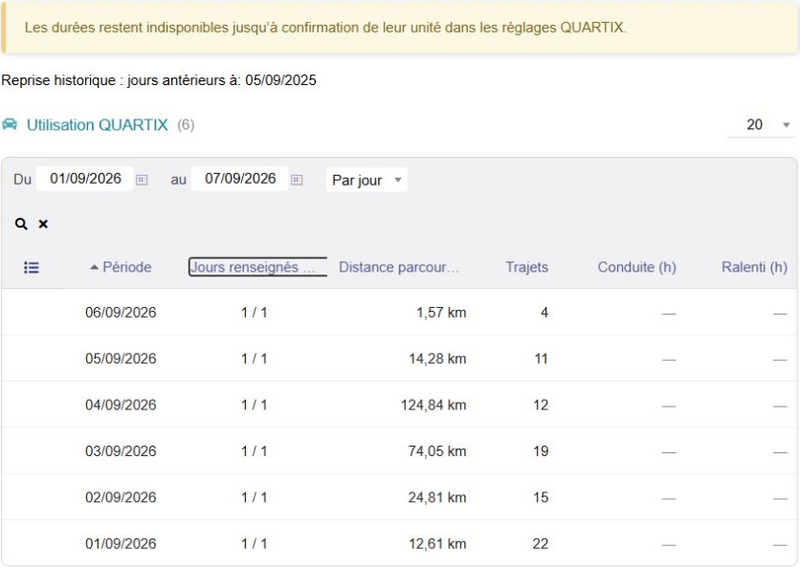This screenshot has width=800, height=569.
Task: Select the 03/09/2026 period cell
Action: pyautogui.click(x=120, y=451)
